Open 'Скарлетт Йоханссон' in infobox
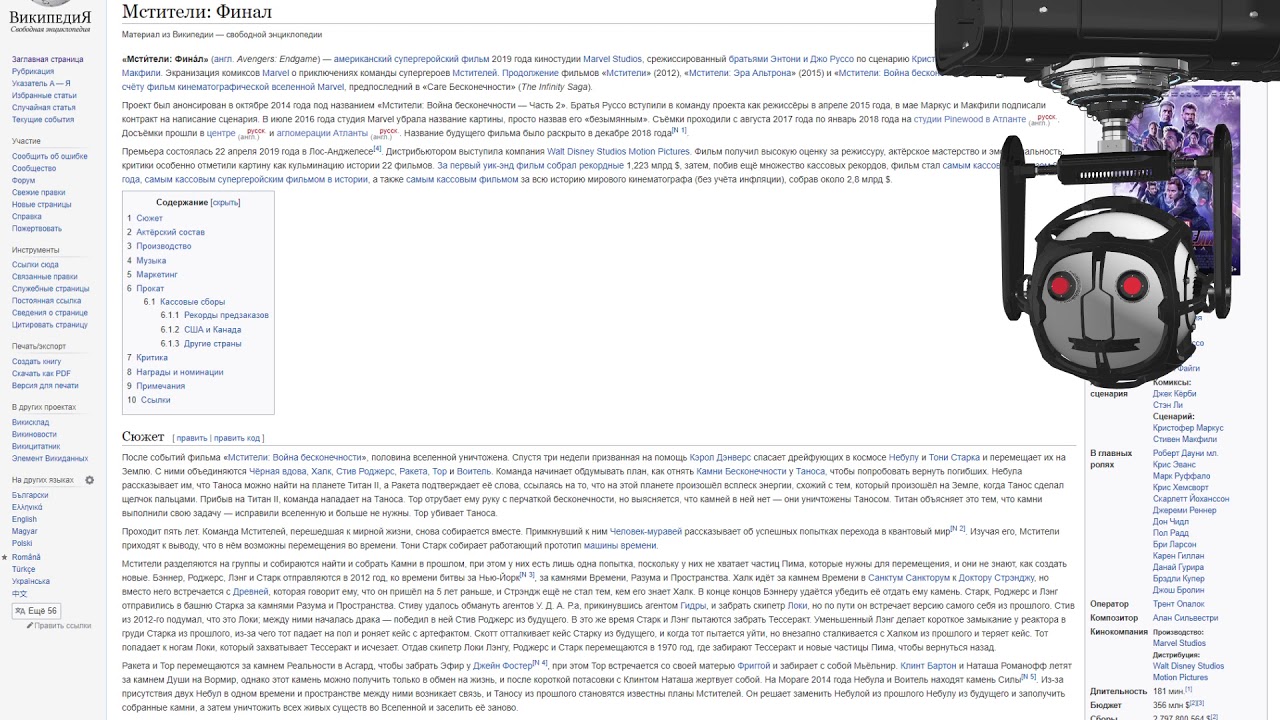Viewport: 1280px width, 720px height. [1191, 498]
